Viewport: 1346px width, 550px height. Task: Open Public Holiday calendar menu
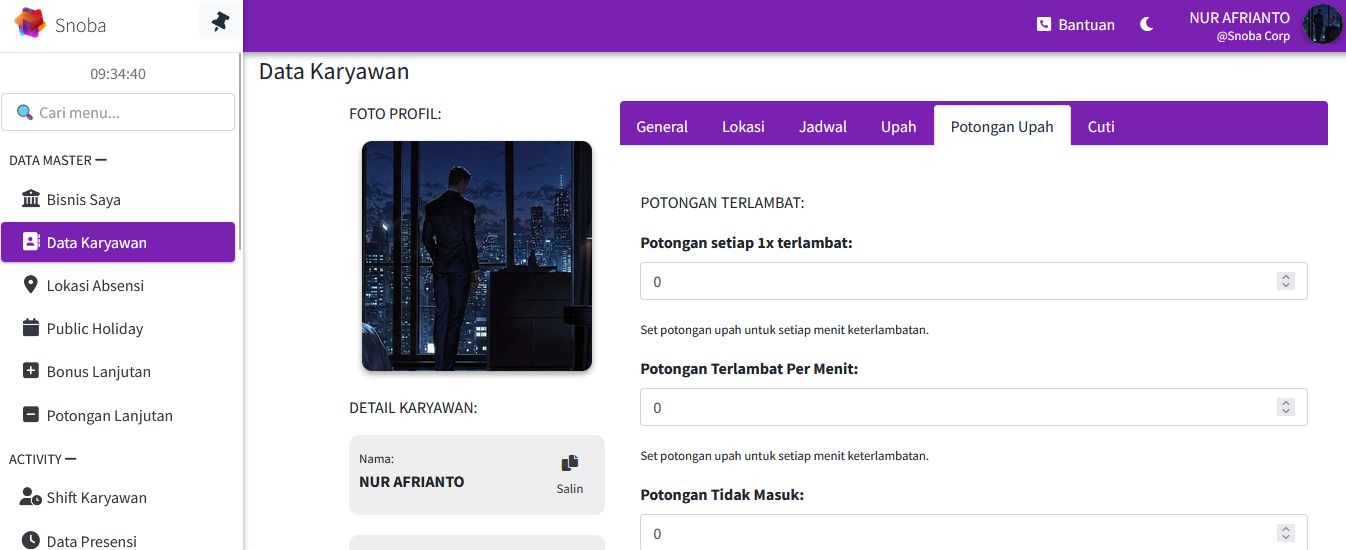(x=94, y=329)
